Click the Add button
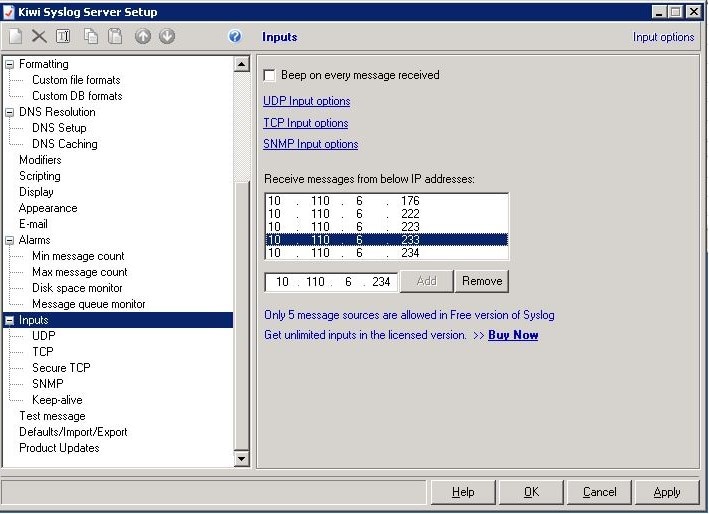 pyautogui.click(x=426, y=281)
